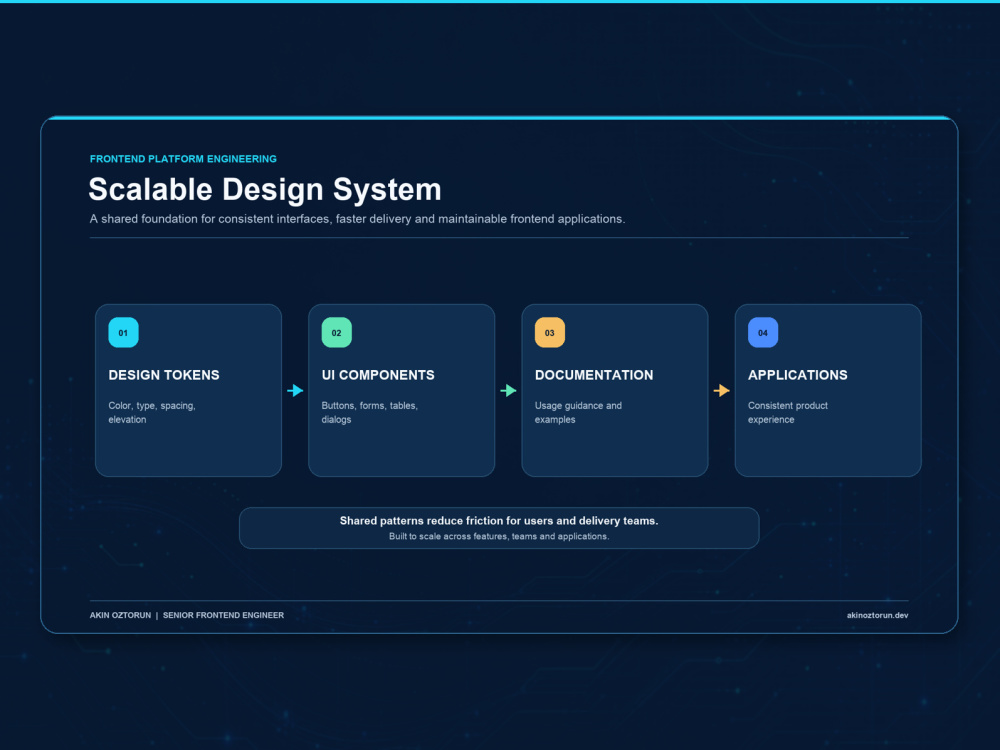Click the 01 cyan step badge
Screen dimensions: 1000x750
point(123,332)
